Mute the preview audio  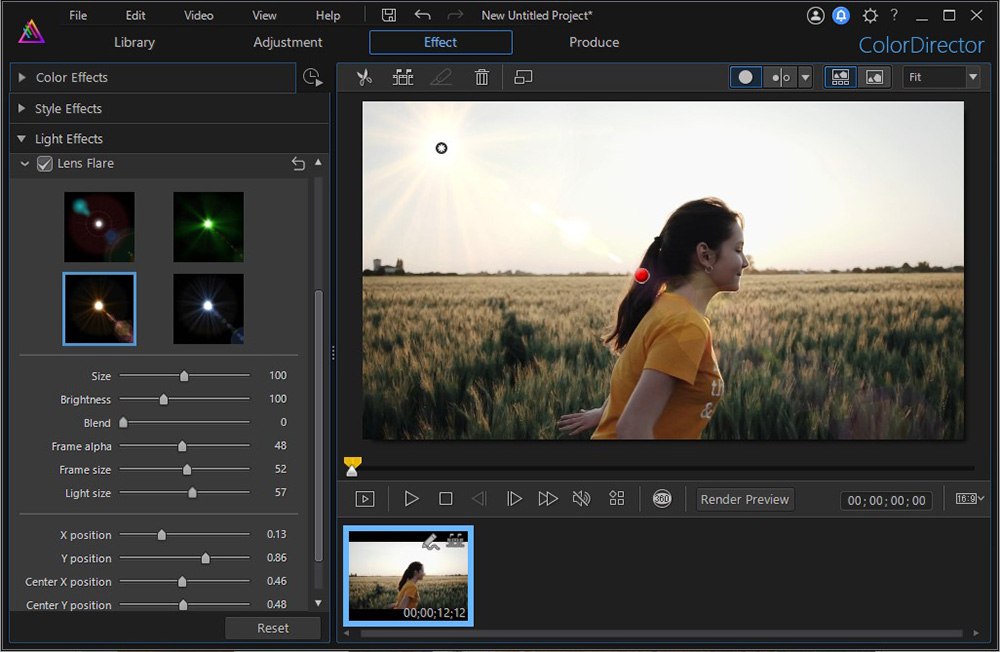coord(583,498)
